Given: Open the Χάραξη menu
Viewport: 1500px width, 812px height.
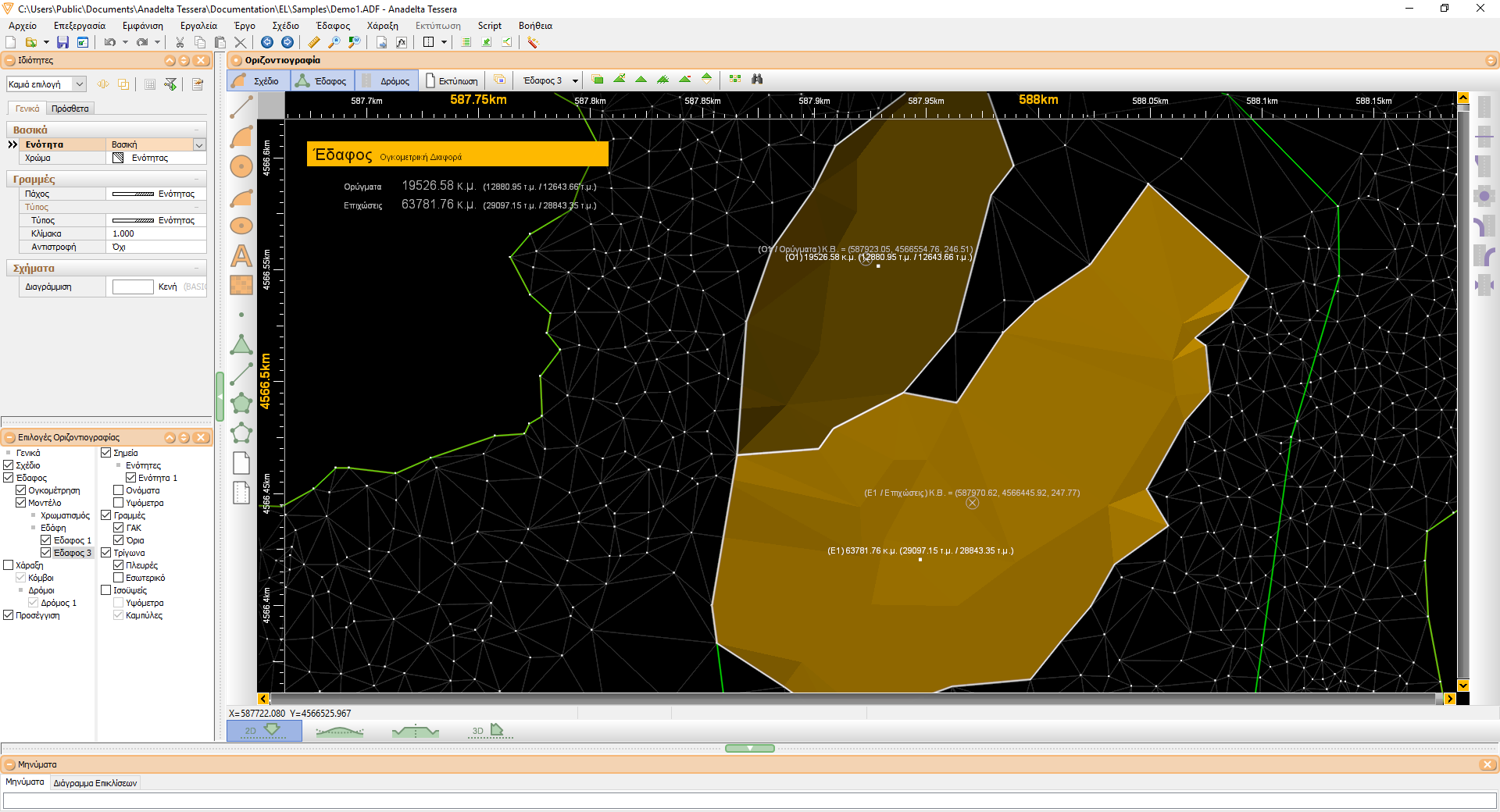Looking at the screenshot, I should coord(382,26).
